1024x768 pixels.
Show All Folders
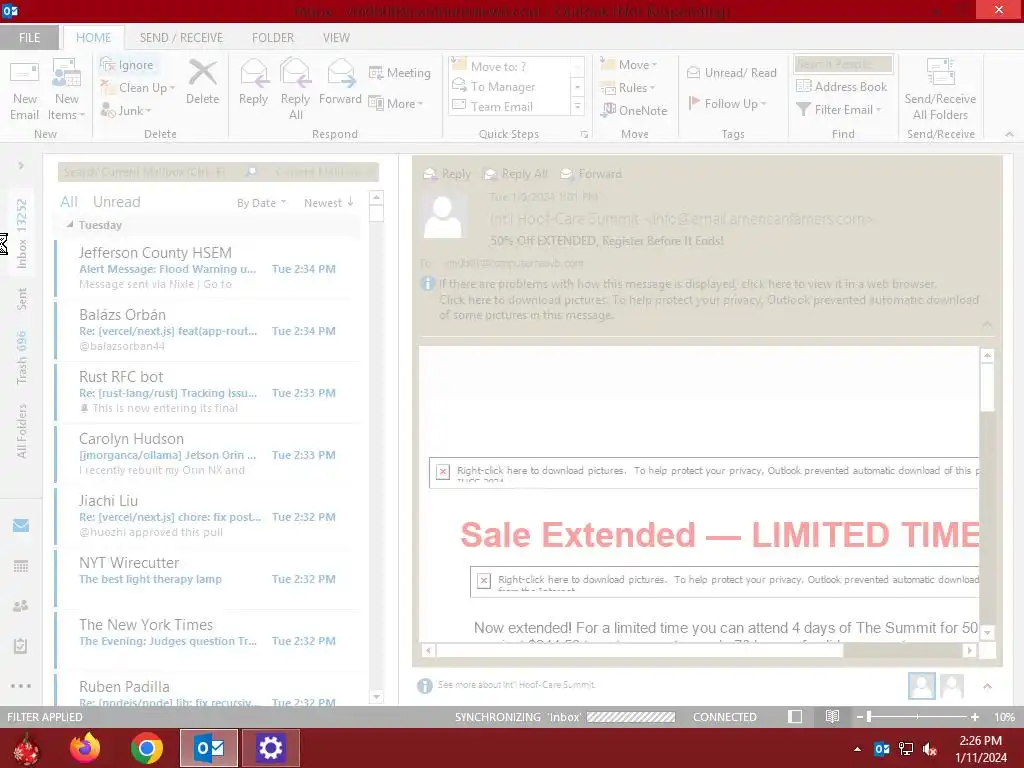21,430
